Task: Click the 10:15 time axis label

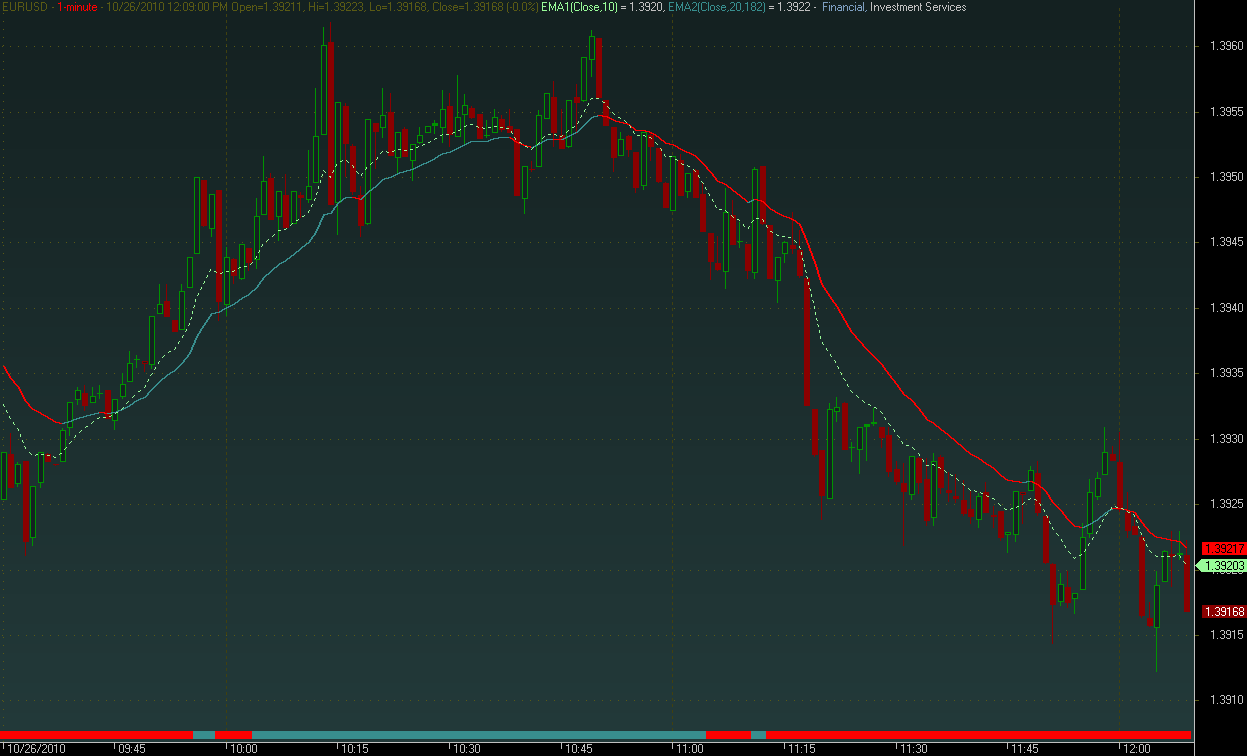Action: click(x=355, y=748)
